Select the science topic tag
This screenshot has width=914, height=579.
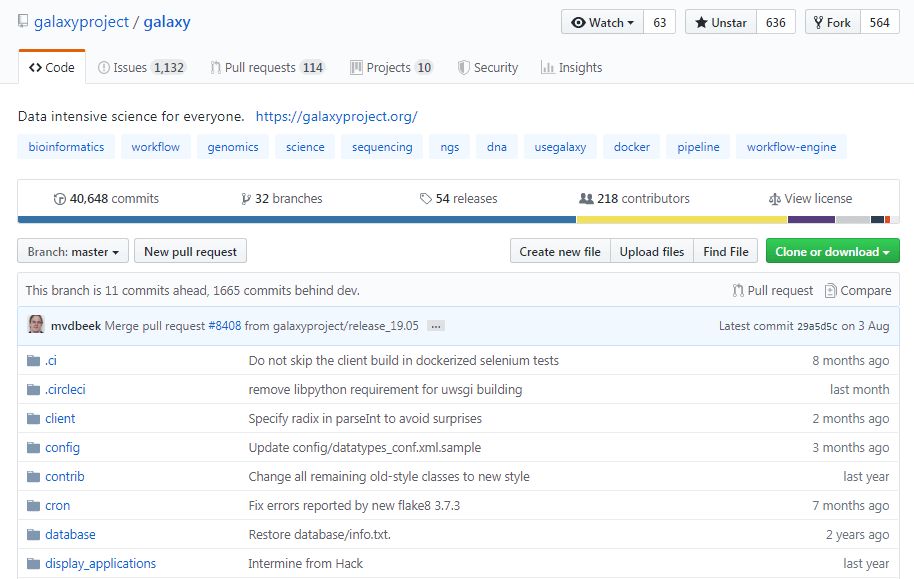305,147
